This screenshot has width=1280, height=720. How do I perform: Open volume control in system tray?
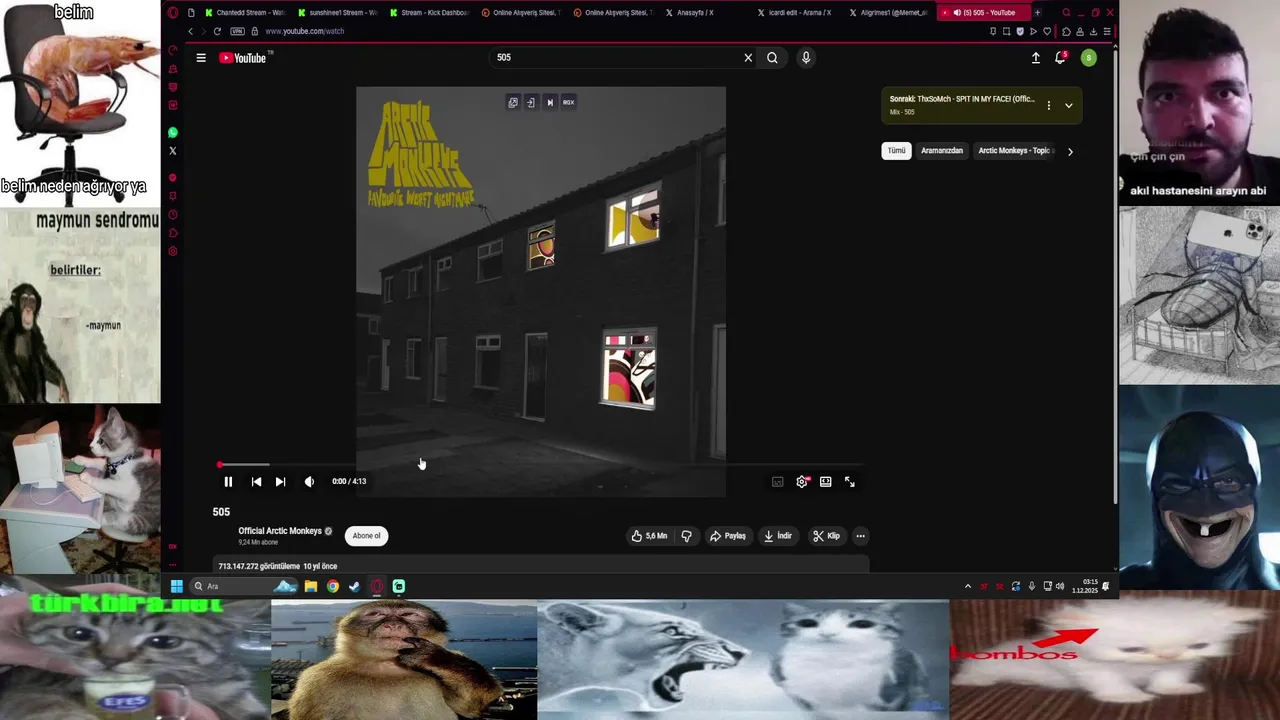1060,586
